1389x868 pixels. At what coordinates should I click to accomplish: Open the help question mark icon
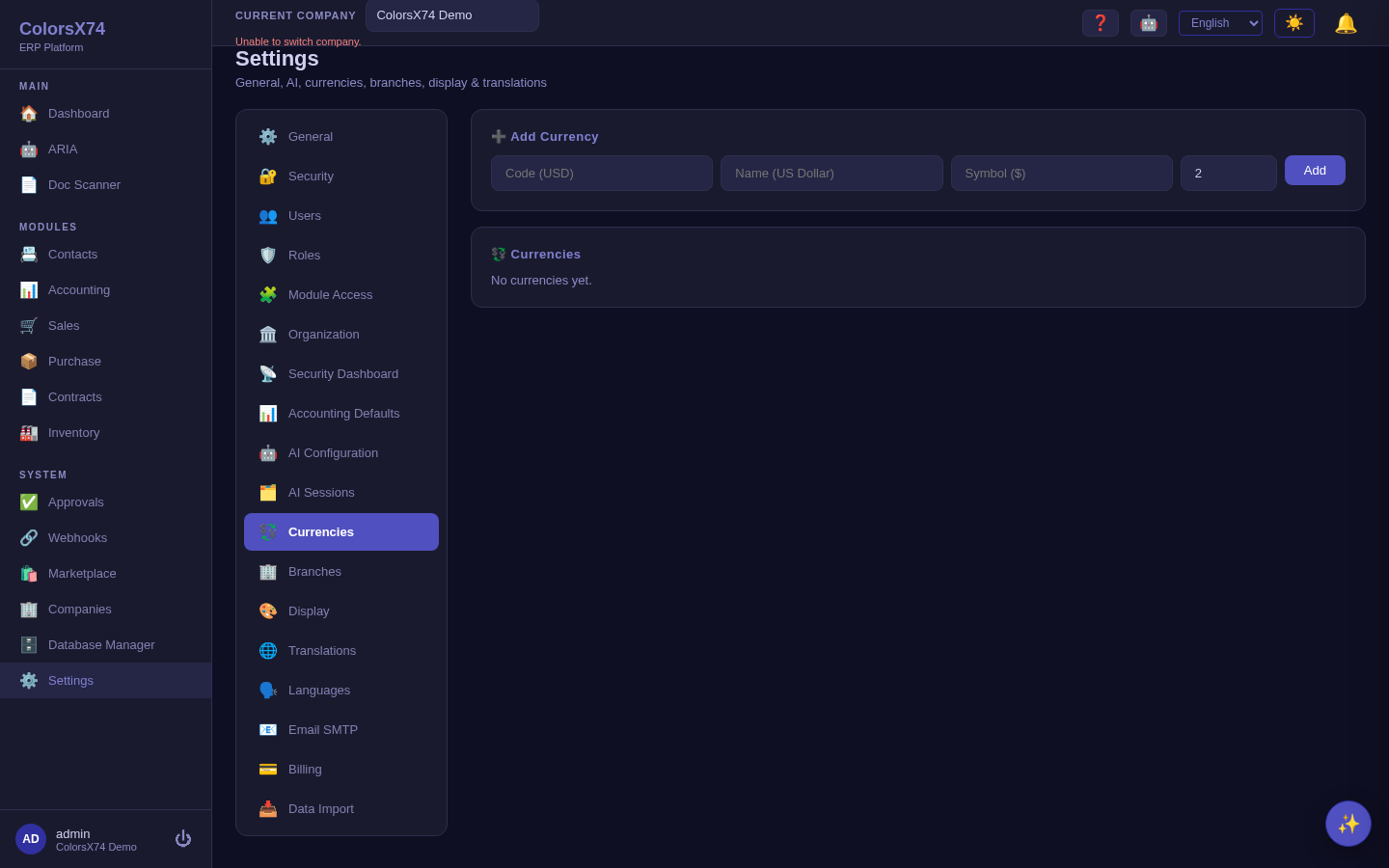[x=1101, y=23]
